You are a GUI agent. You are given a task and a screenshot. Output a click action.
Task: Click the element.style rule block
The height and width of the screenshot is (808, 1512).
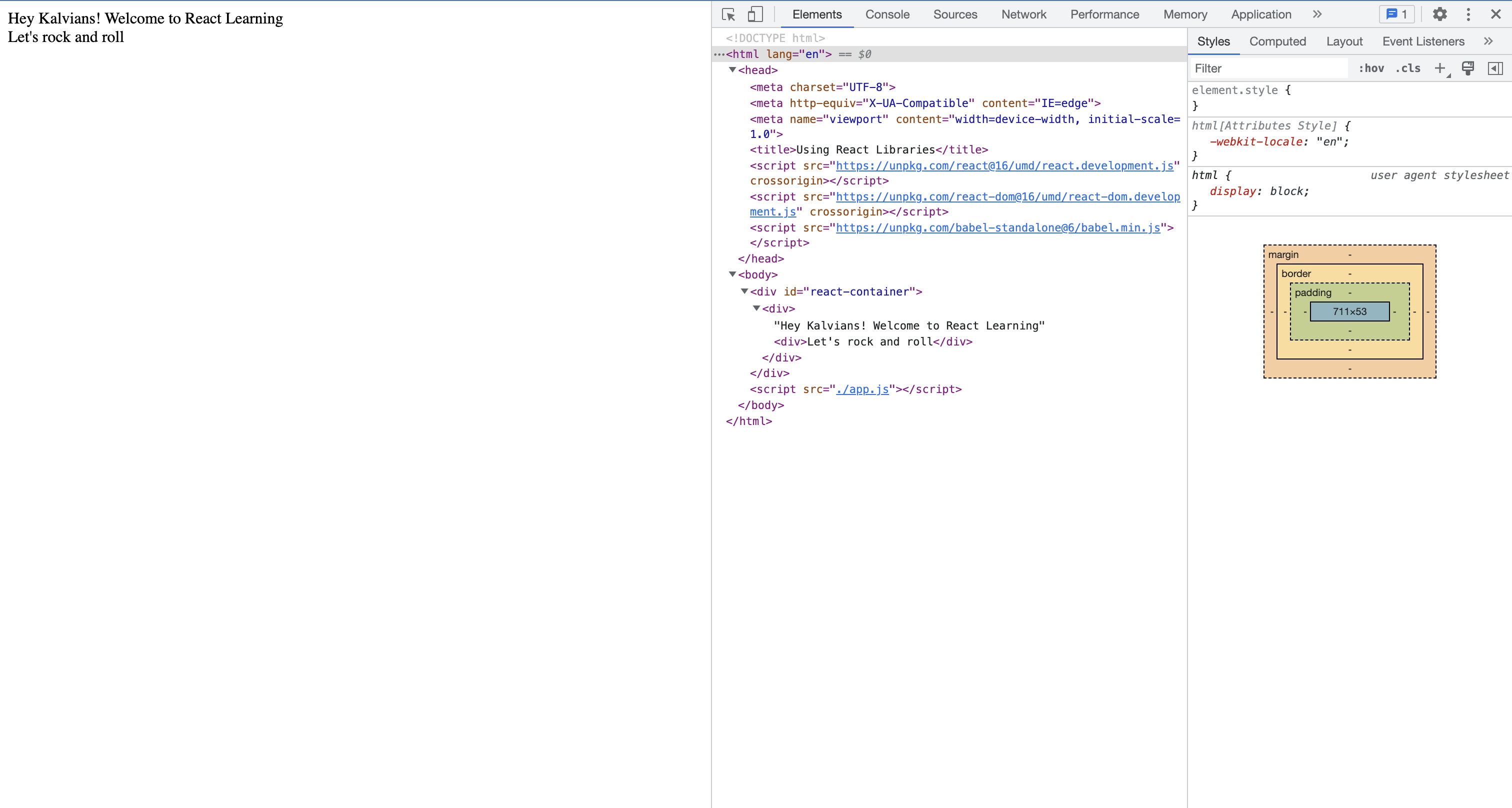coord(1349,97)
